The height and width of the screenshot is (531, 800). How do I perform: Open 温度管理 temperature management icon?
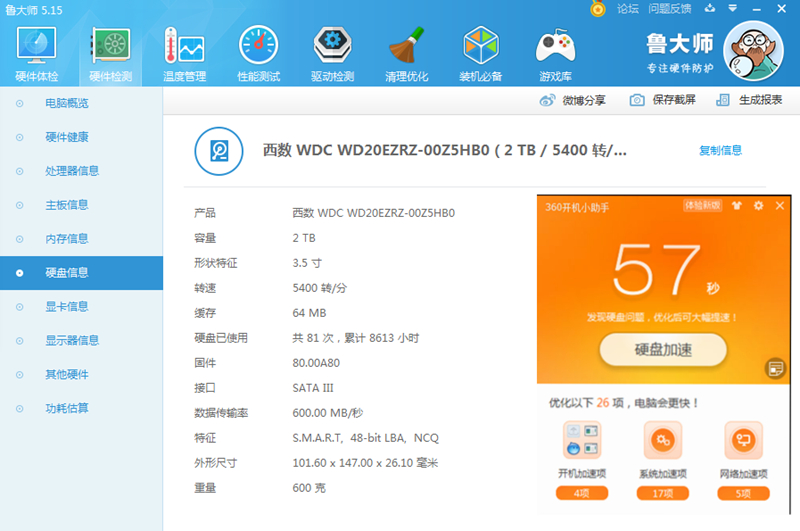pos(185,54)
